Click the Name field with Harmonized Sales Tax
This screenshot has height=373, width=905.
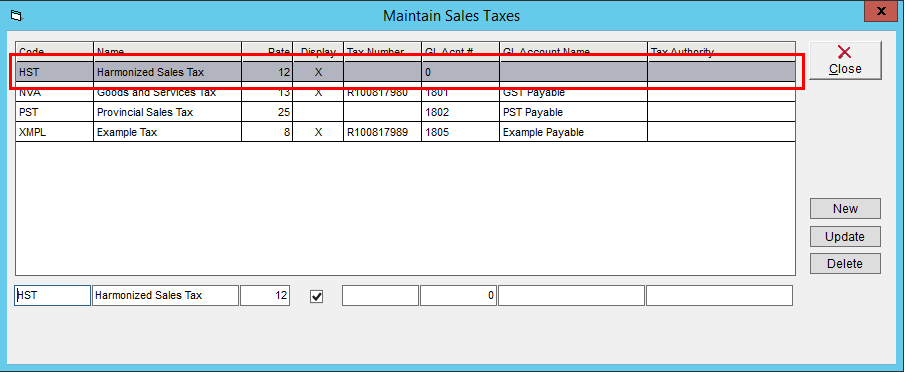[166, 295]
